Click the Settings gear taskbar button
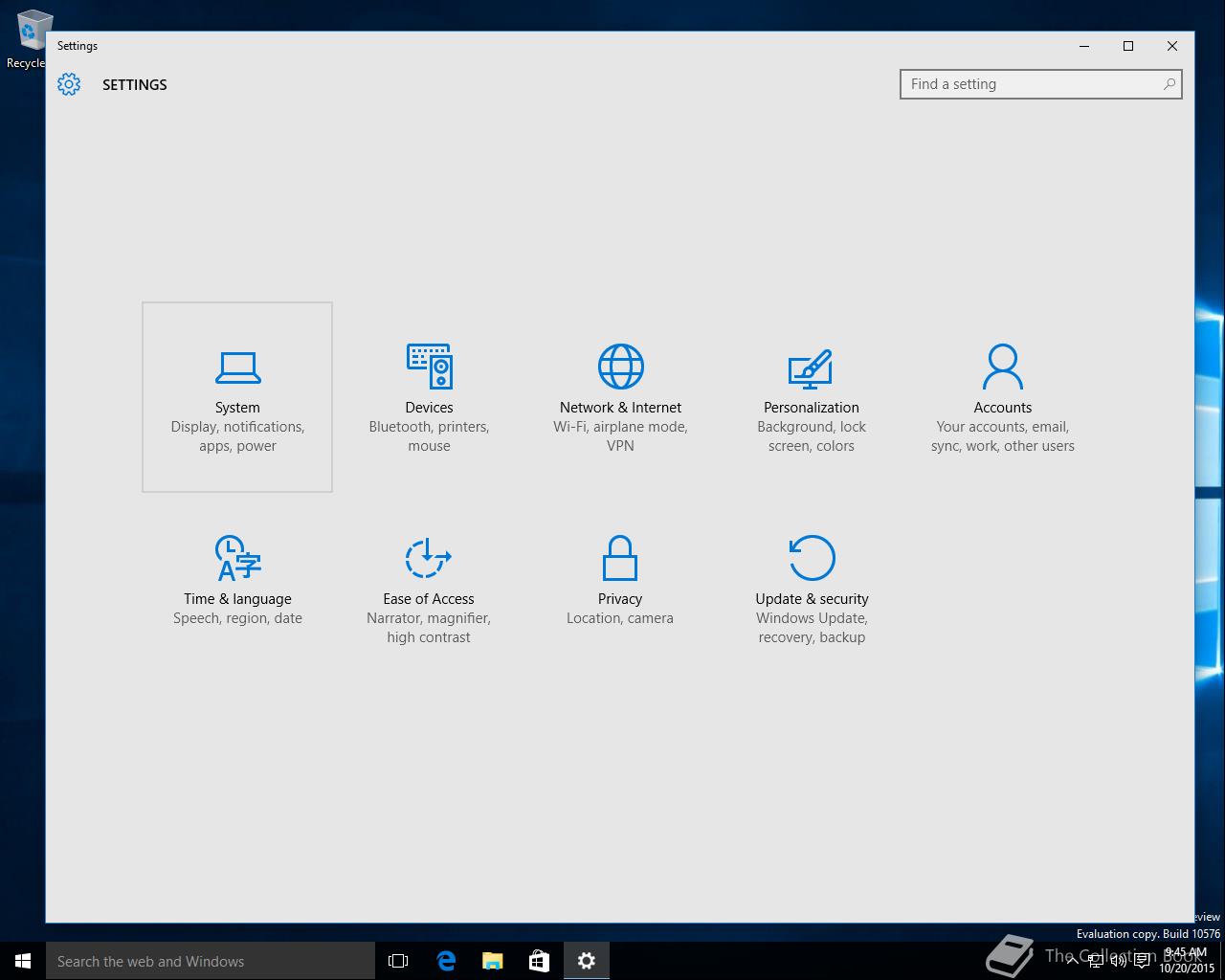 point(587,961)
